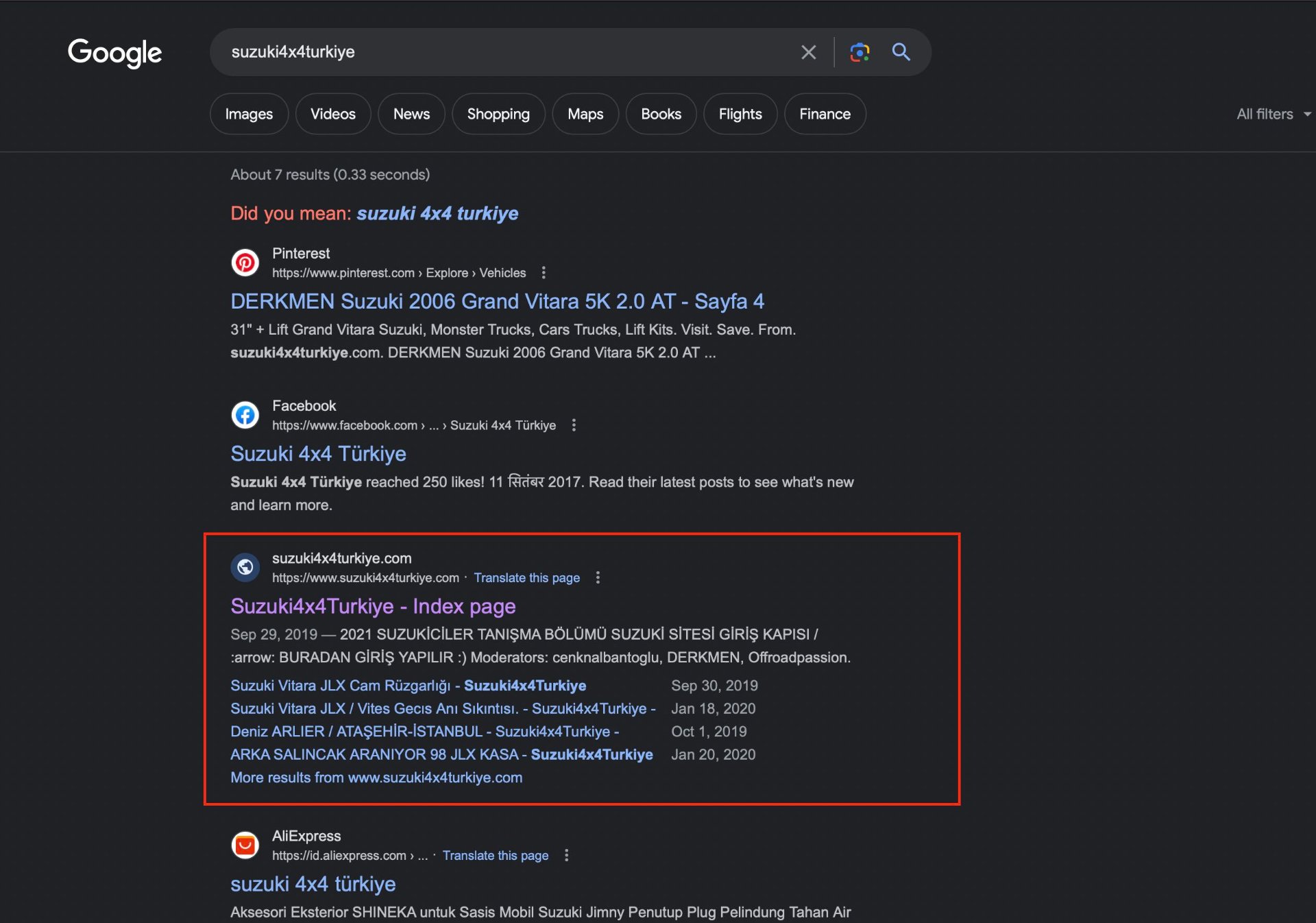
Task: Switch to the News tab
Action: point(411,114)
